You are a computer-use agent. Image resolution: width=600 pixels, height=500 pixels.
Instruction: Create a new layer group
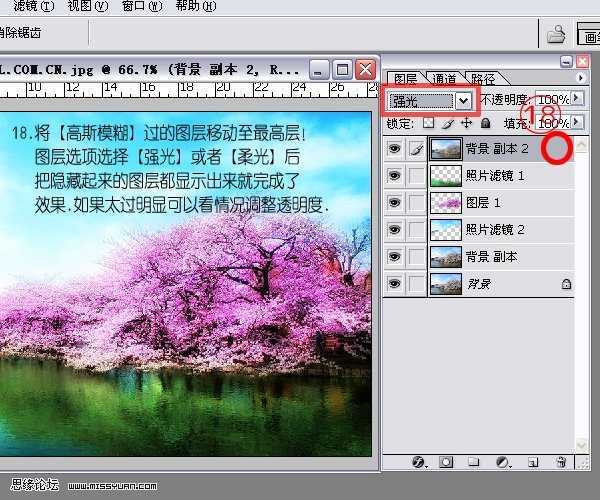pyautogui.click(x=474, y=462)
